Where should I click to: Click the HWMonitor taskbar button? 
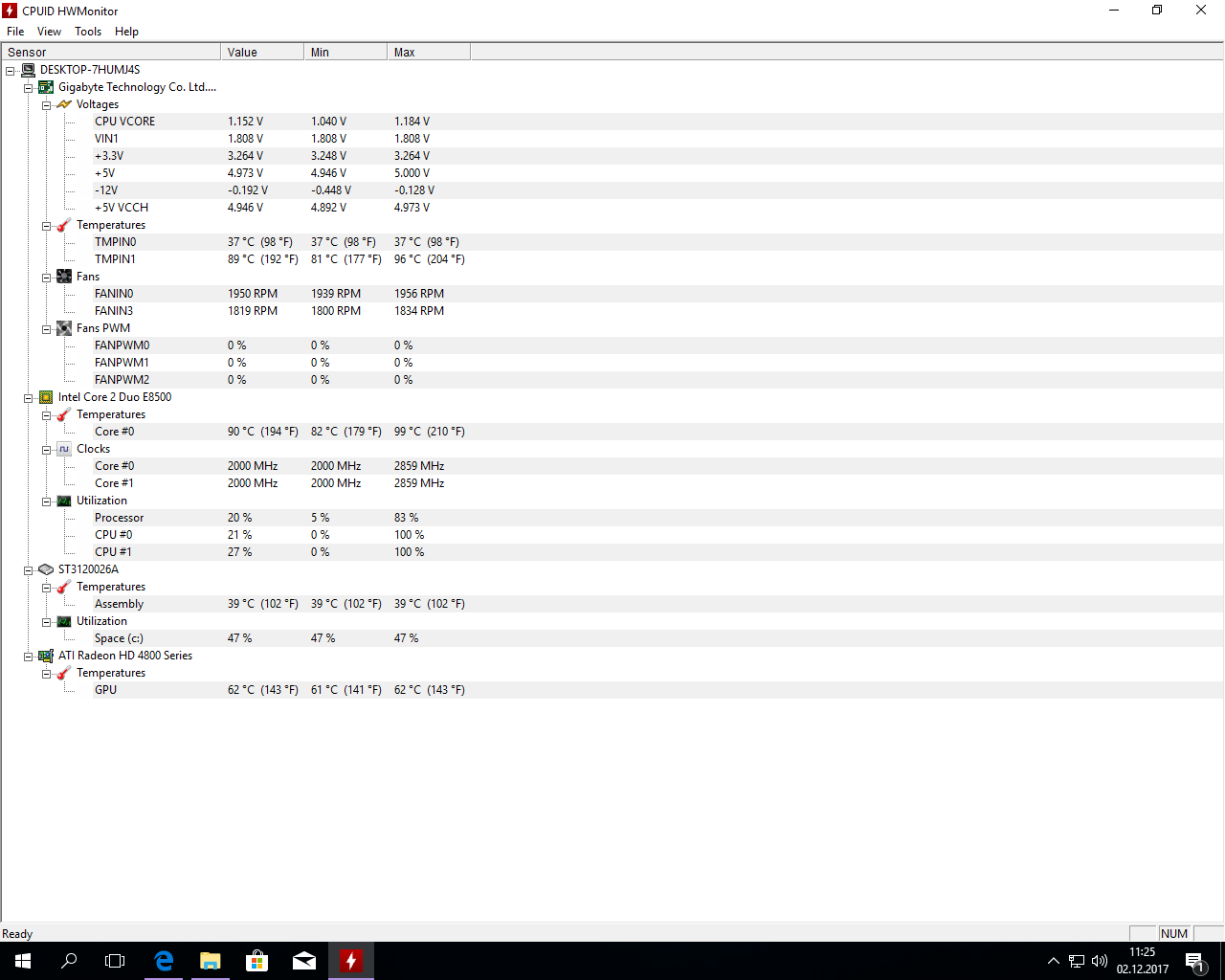click(351, 961)
